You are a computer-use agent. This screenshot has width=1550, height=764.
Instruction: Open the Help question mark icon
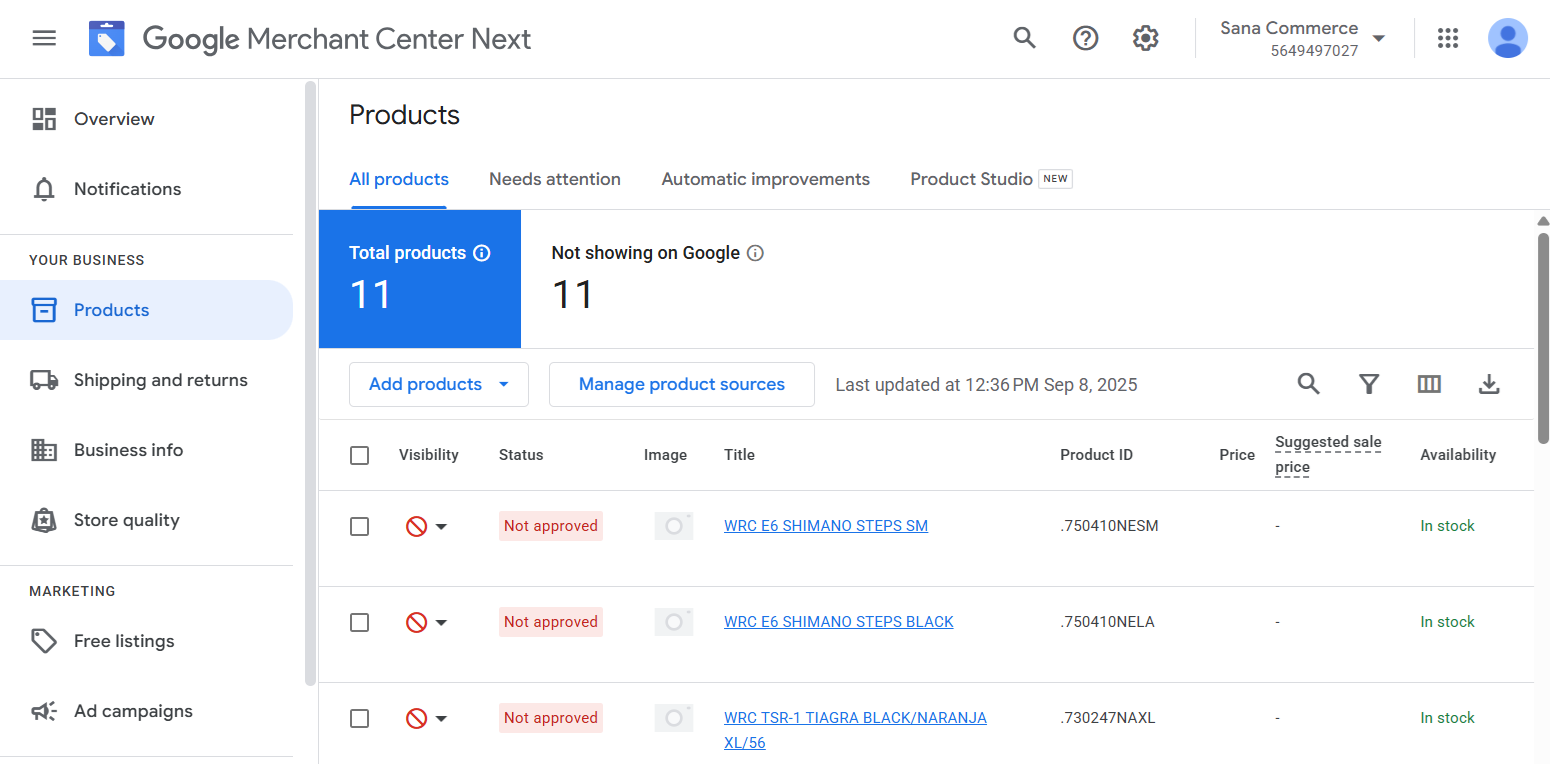[1085, 38]
